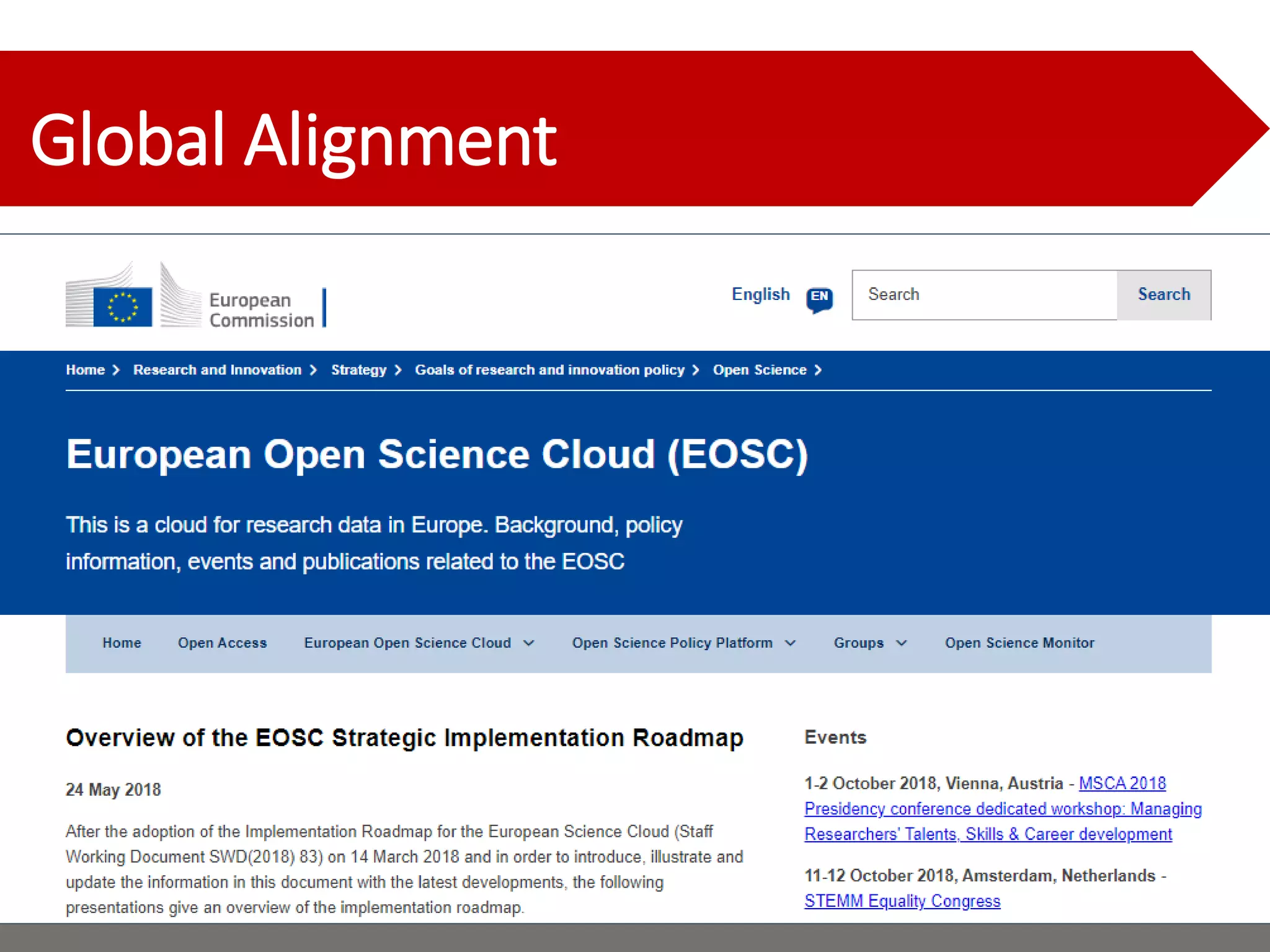This screenshot has width=1270, height=952.
Task: Select the Open Access menu item
Action: (x=222, y=643)
